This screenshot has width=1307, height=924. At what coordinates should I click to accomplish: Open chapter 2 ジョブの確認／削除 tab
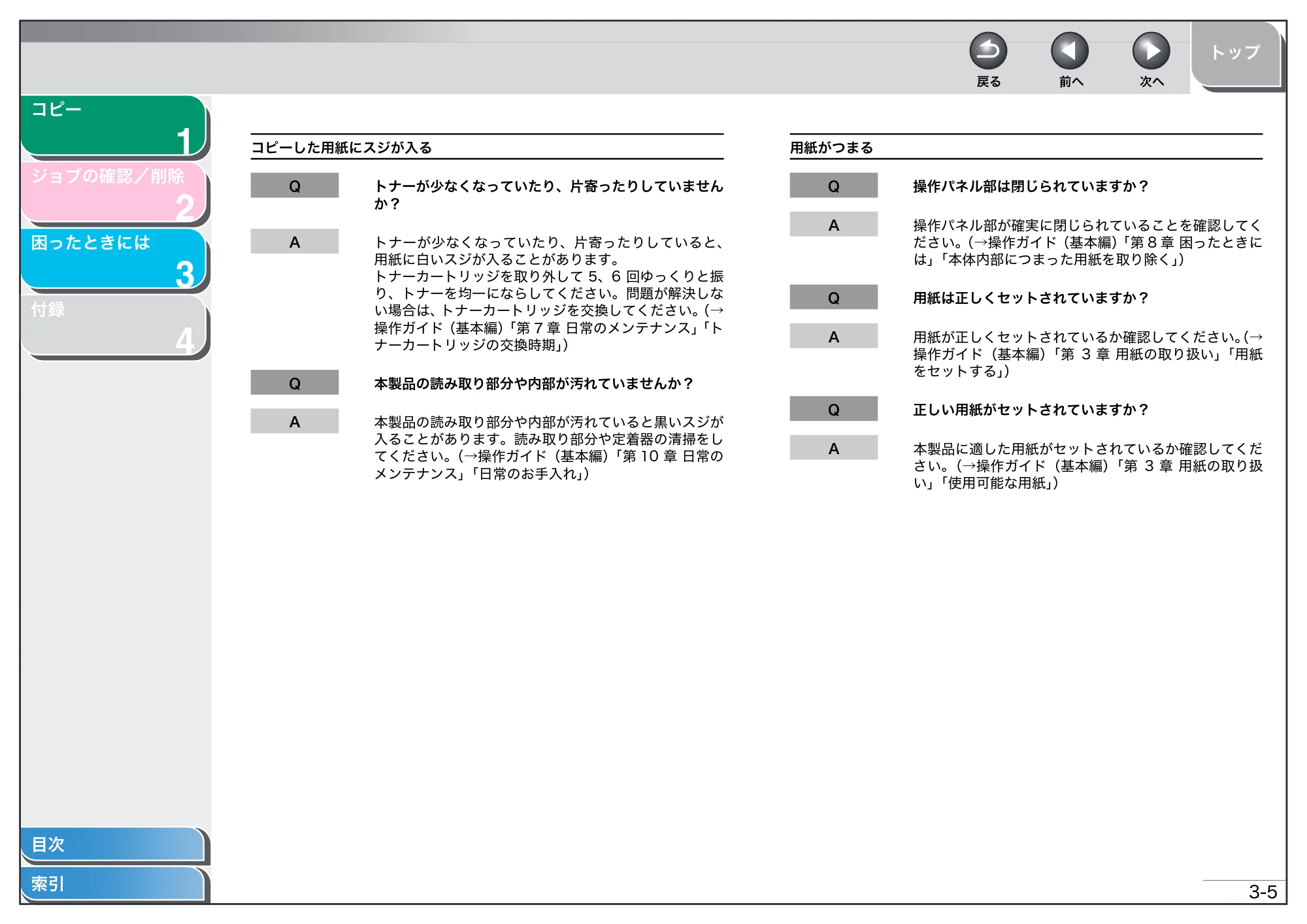point(114,191)
